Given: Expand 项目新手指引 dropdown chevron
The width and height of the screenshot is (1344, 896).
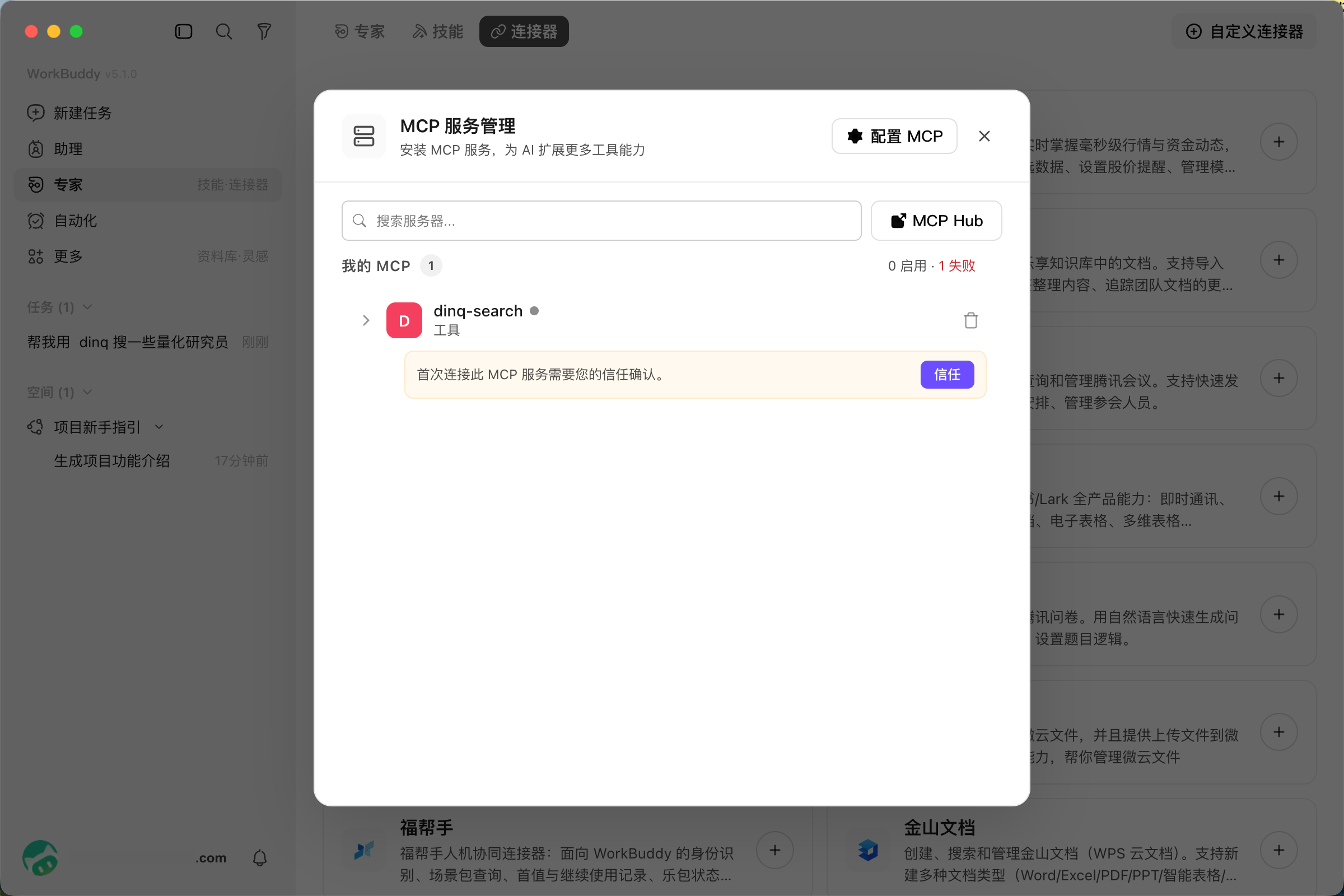Looking at the screenshot, I should click(x=160, y=427).
